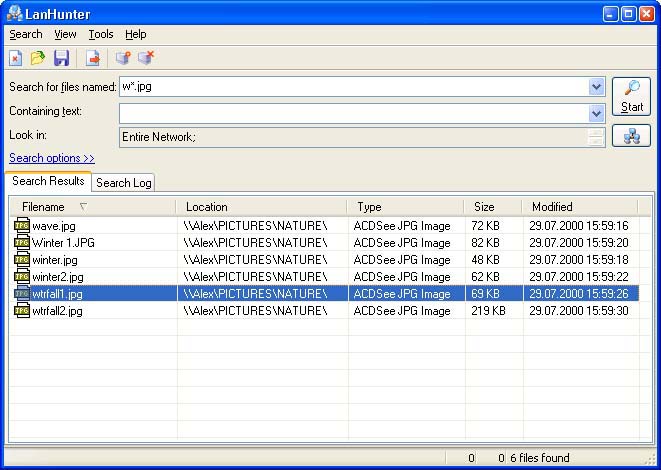Open saved search with the folder icon
Viewport: 661px width, 470px height.
(x=38, y=58)
